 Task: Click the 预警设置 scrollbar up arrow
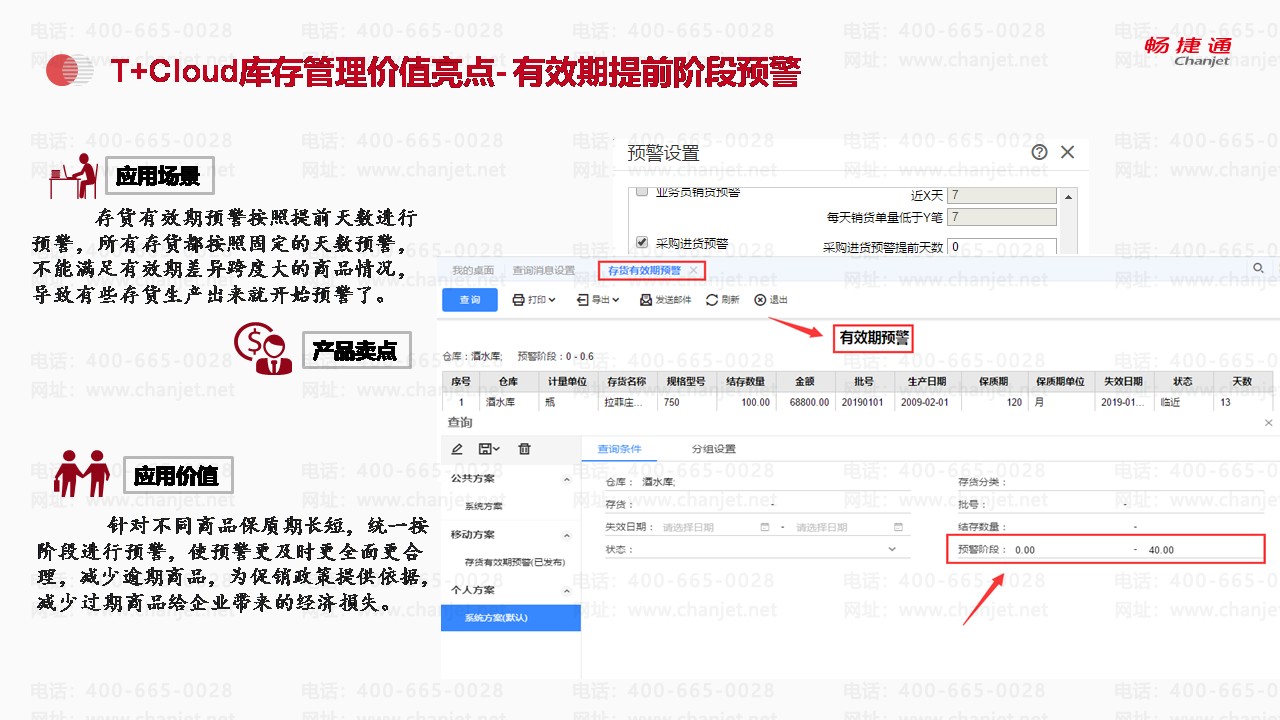(x=1070, y=197)
